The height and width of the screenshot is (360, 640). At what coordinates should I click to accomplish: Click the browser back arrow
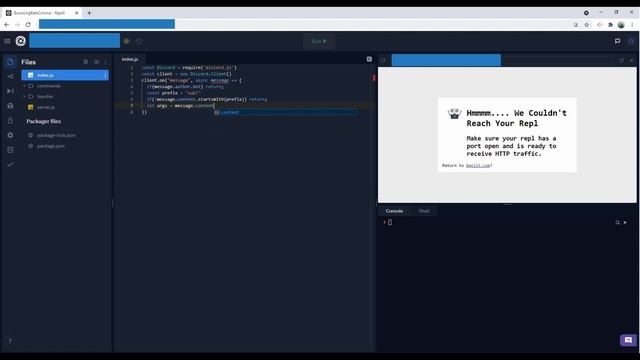click(7, 24)
